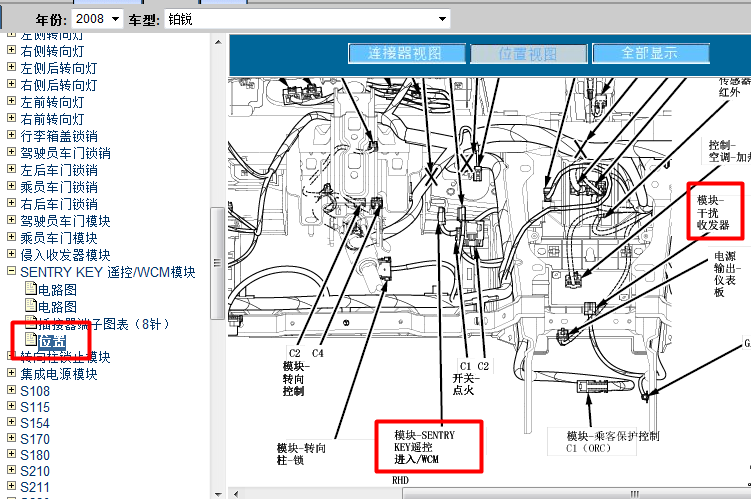The width and height of the screenshot is (751, 499).
Task: Select the 驾驶员车门模块 tree item
Action: coord(66,221)
